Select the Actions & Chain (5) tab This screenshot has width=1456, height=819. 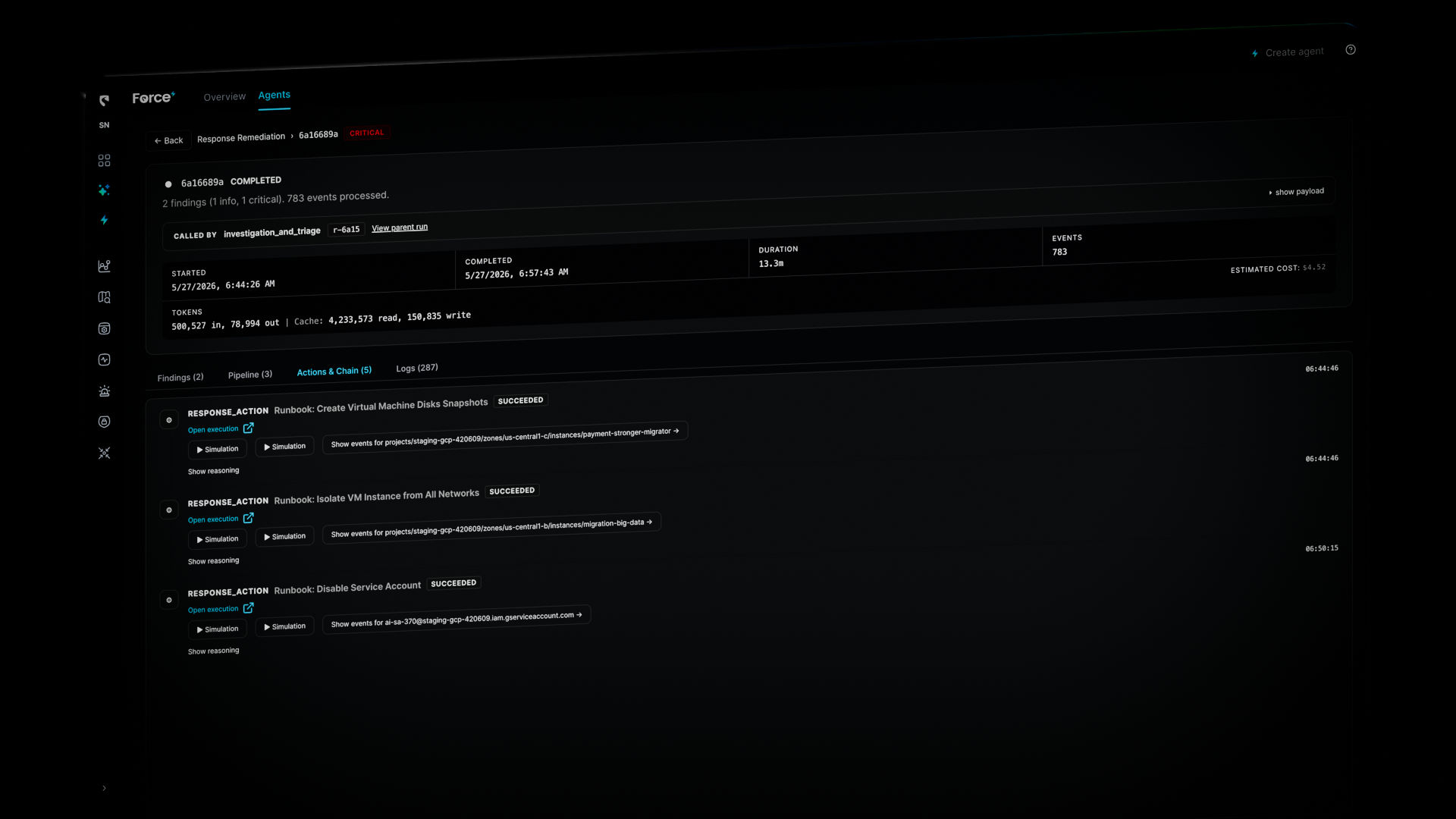(x=334, y=372)
